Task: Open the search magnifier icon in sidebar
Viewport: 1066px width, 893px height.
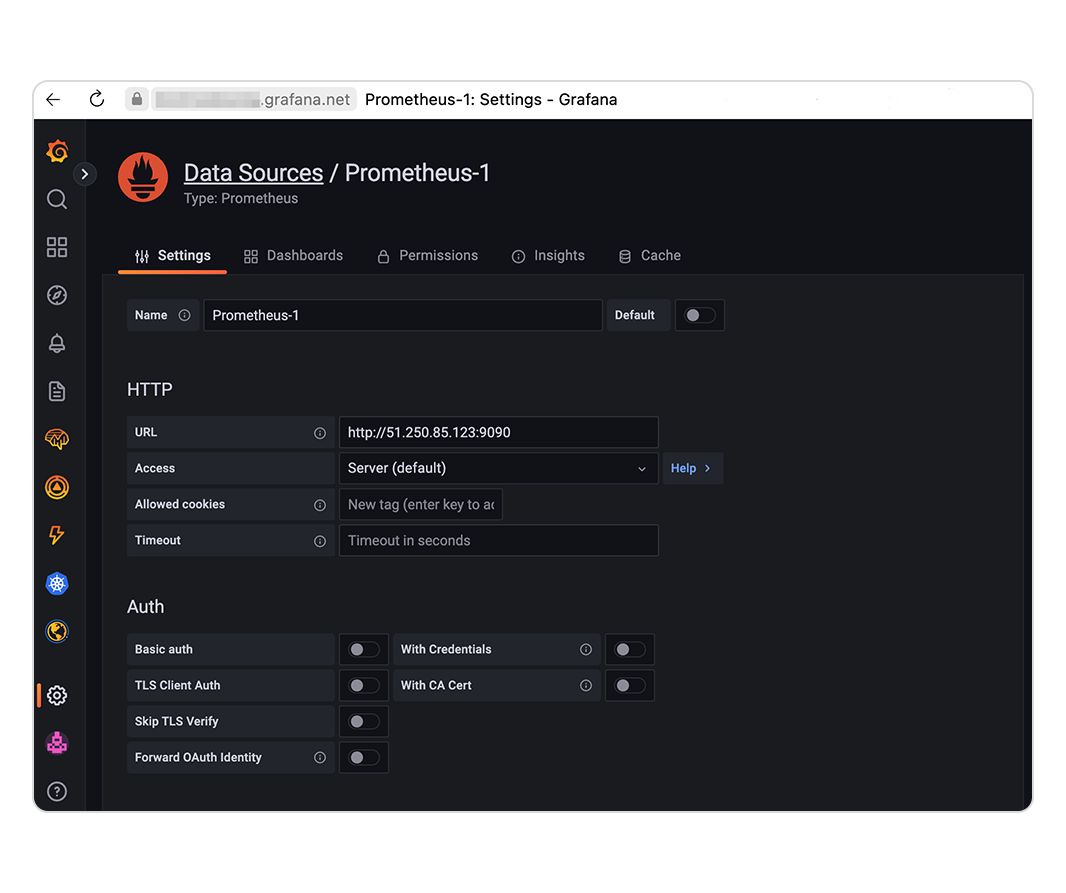Action: coord(57,199)
